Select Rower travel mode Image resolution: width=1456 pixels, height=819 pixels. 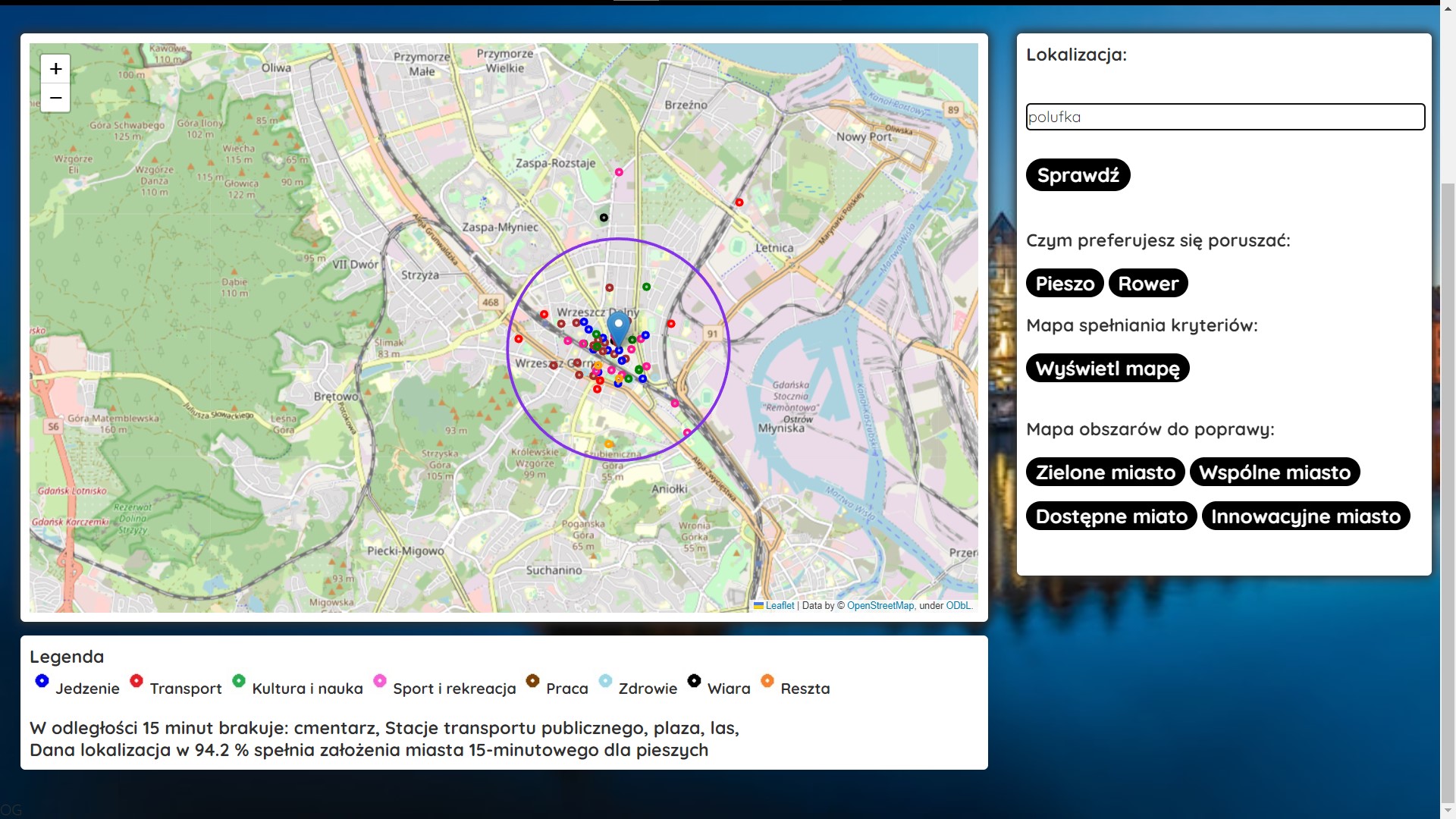coord(1148,284)
